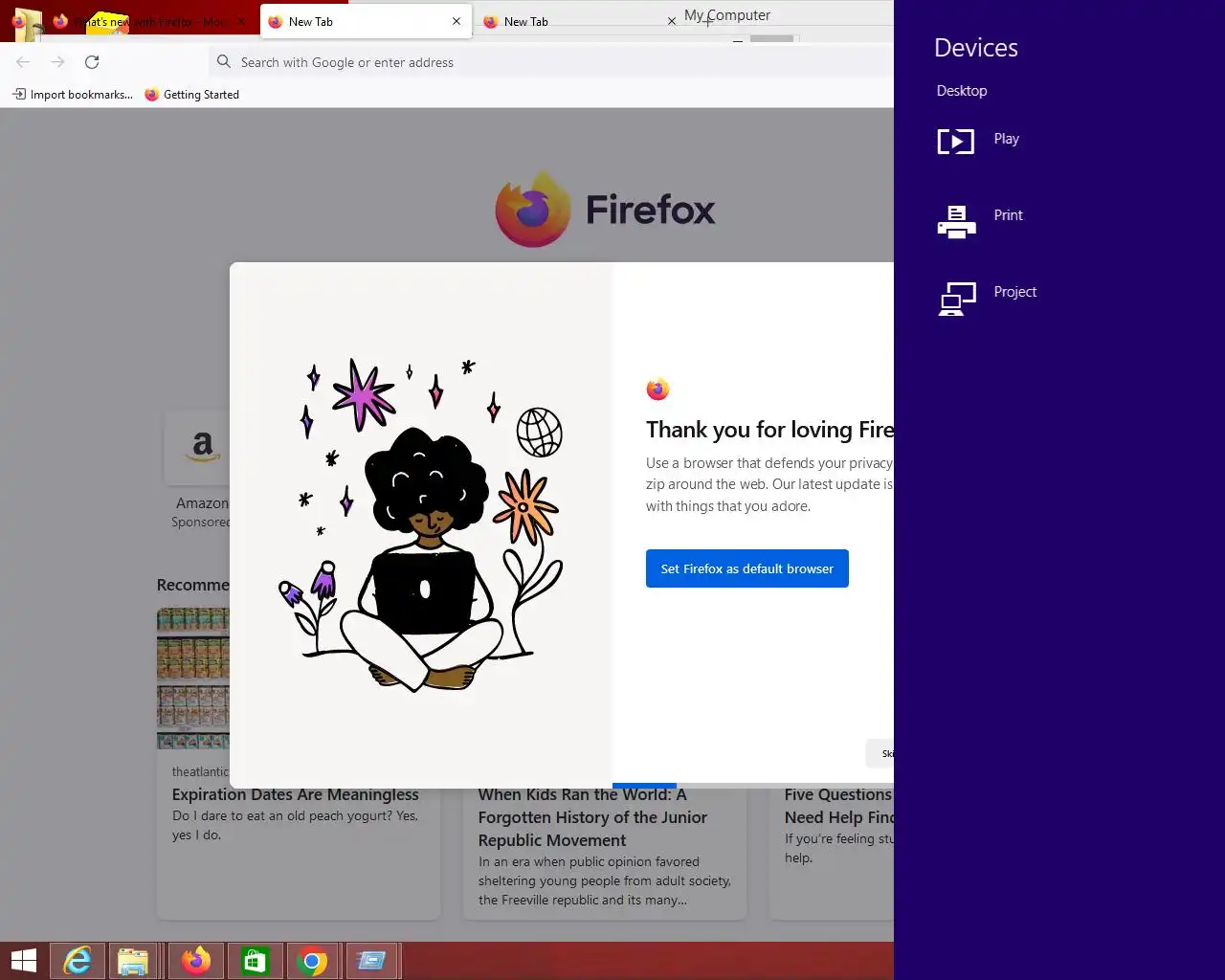This screenshot has height=980, width=1225.
Task: Click the canned goods article thumbnail
Action: 193,679
